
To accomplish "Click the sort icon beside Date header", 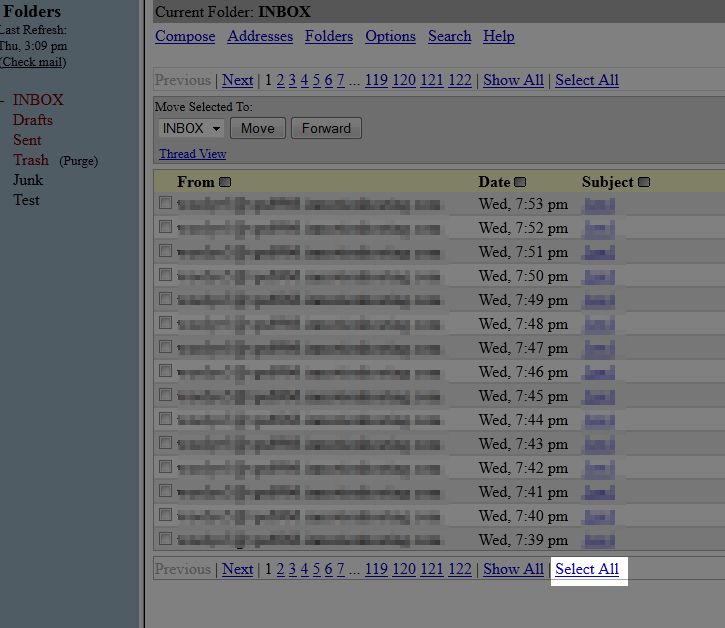I will pyautogui.click(x=520, y=182).
